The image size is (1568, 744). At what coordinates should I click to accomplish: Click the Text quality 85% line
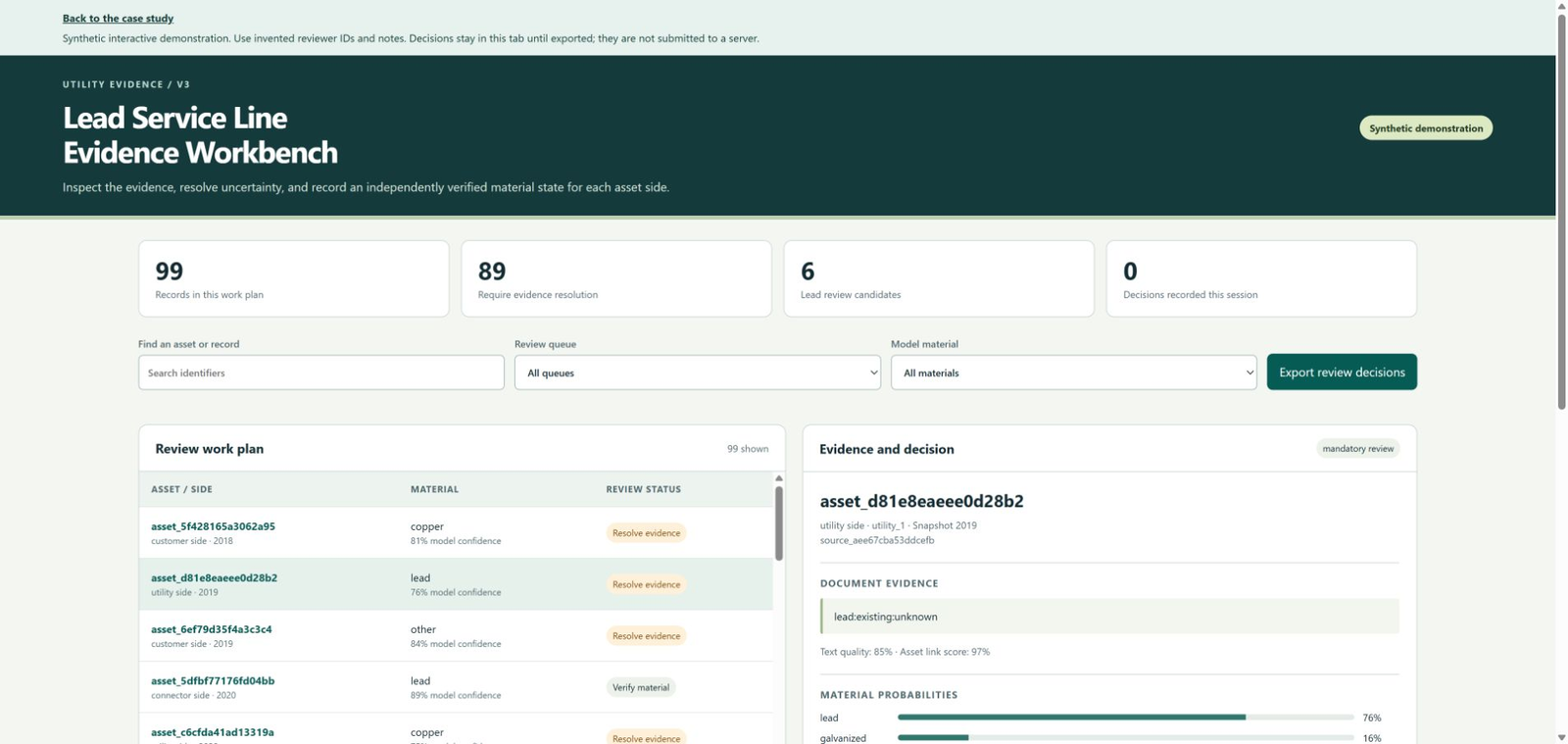coord(905,652)
